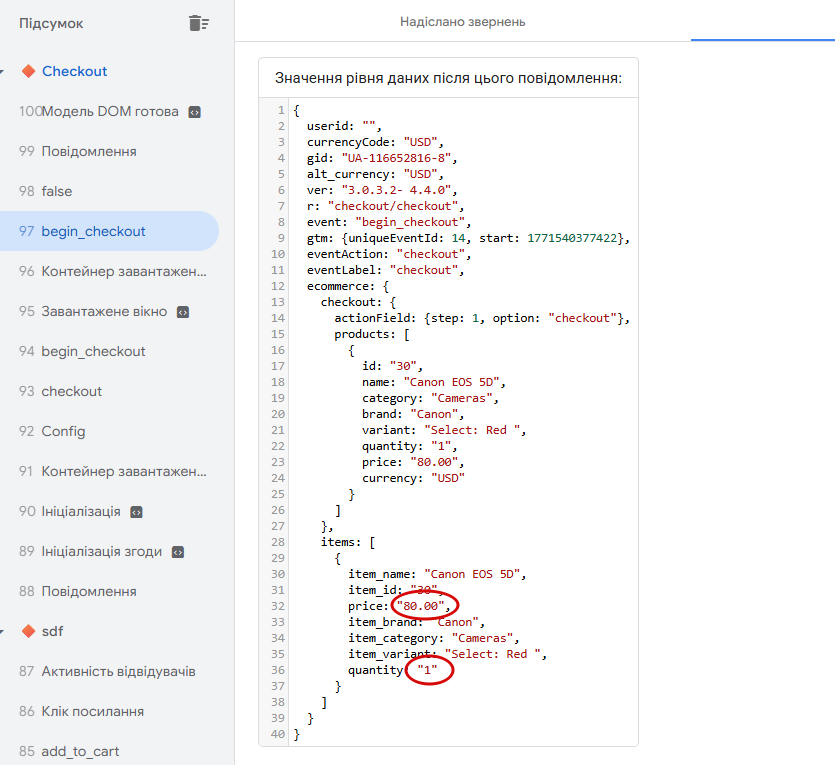Image resolution: width=835 pixels, height=765 pixels.
Task: Click code icon next to Ініціалізація згоди
Action: click(177, 552)
